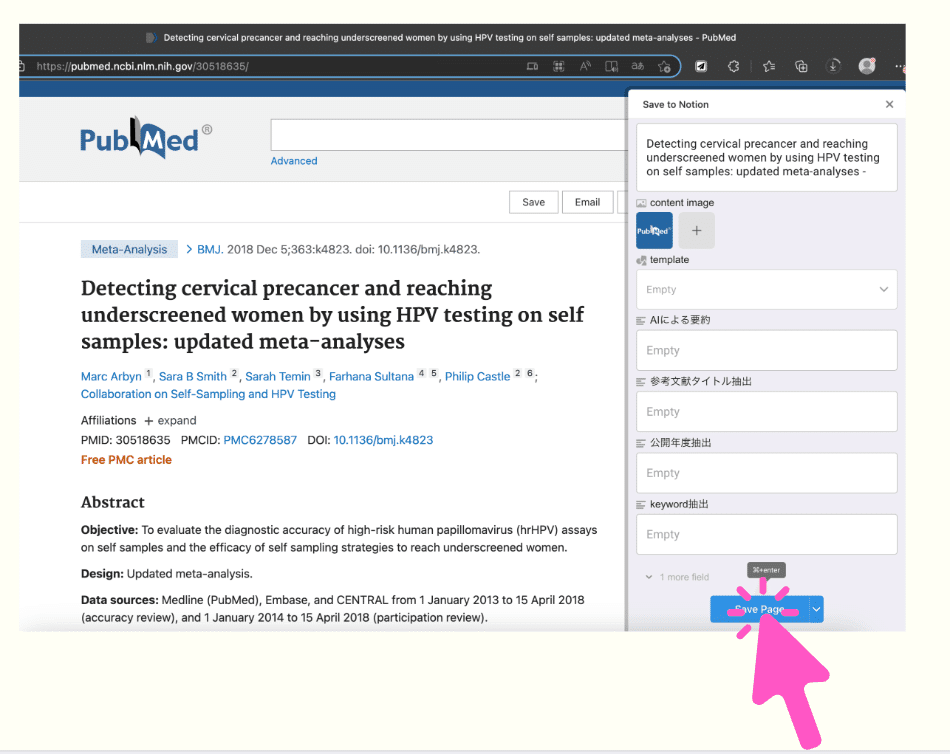Screen dimensions: 950x754
Task: Click the PubMed Email button
Action: [x=587, y=202]
